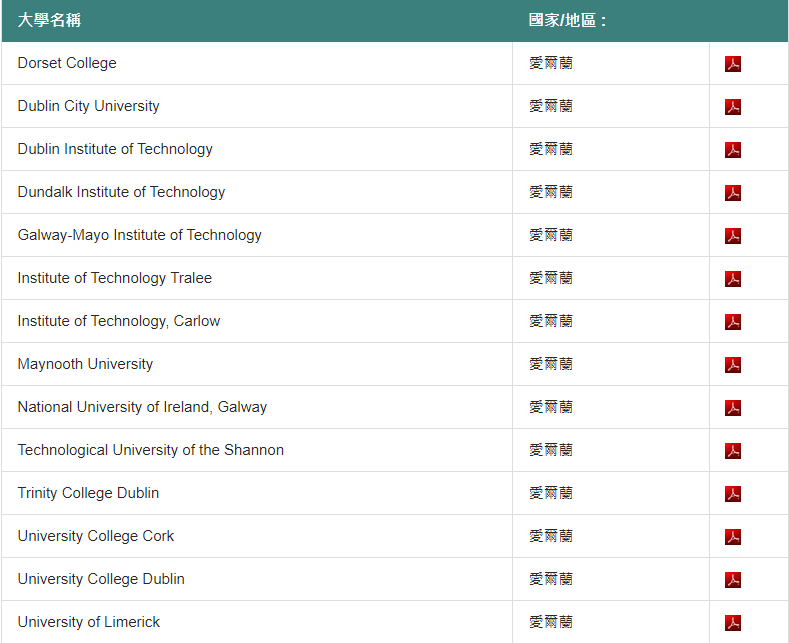Open PDF for Technological University of the Shannon
Image resolution: width=789 pixels, height=643 pixels.
click(733, 451)
